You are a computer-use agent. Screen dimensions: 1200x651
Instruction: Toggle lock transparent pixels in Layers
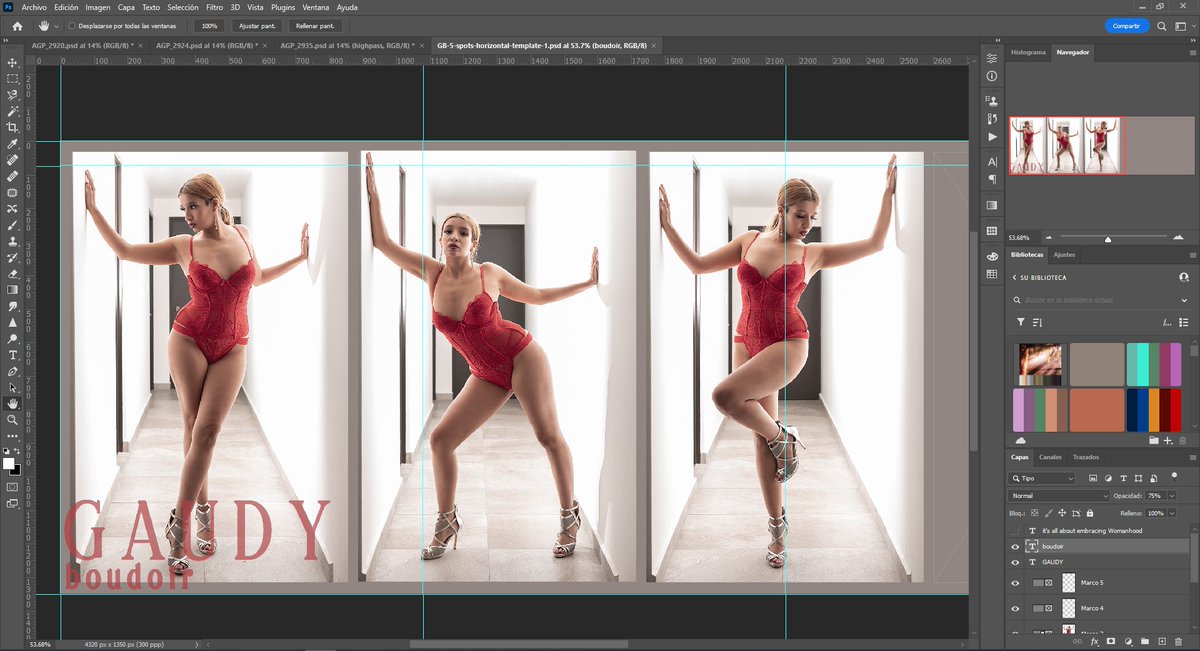pyautogui.click(x=1034, y=513)
